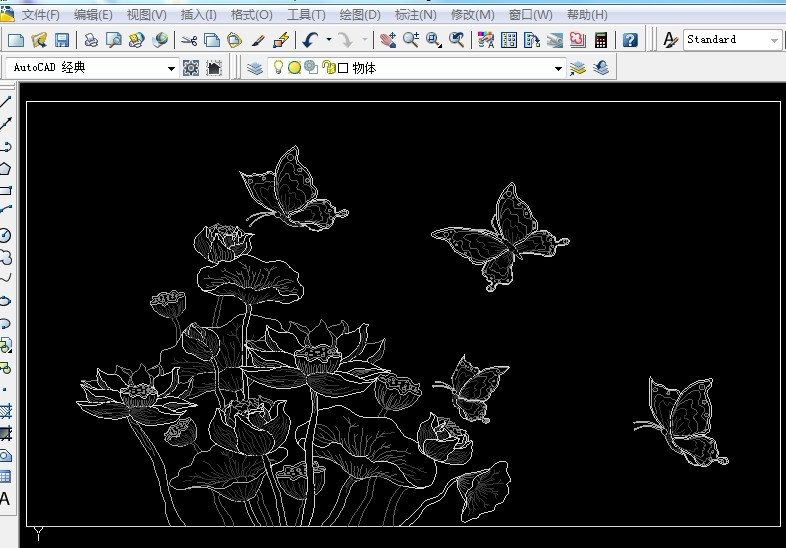Toggle the layer freeze sun icon
The width and height of the screenshot is (786, 548).
coord(294,68)
